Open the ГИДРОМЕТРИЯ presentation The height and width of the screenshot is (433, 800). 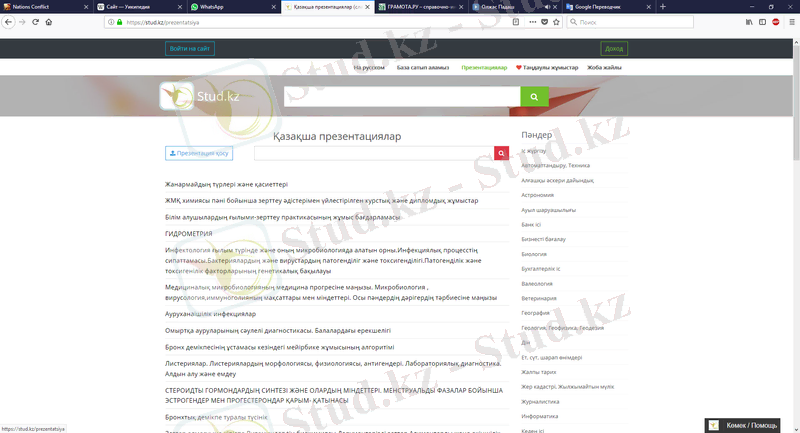click(189, 234)
